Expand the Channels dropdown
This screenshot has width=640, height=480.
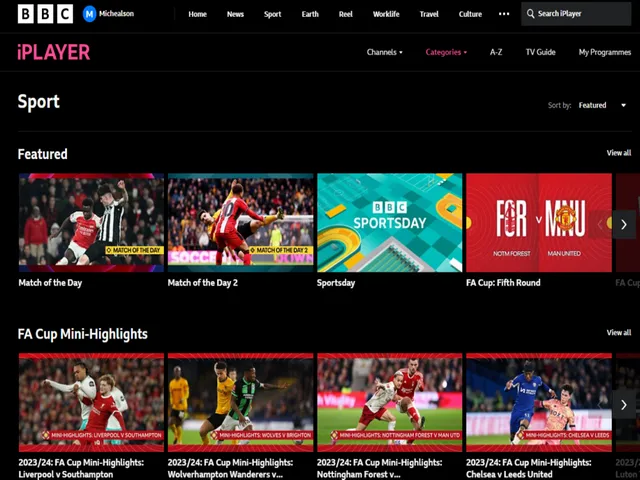(384, 52)
